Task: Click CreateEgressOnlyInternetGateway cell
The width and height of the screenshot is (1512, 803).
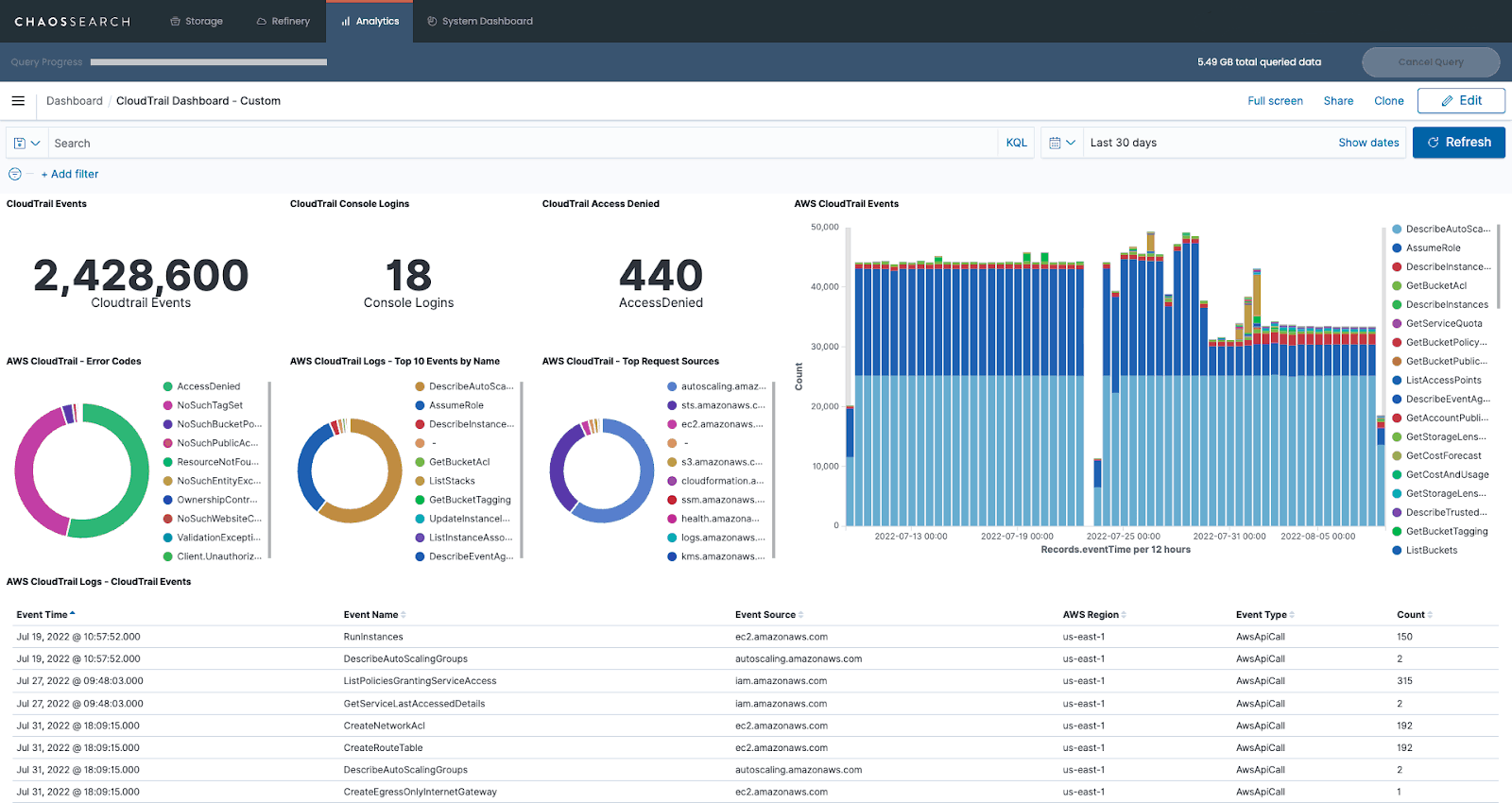Action: 420,793
